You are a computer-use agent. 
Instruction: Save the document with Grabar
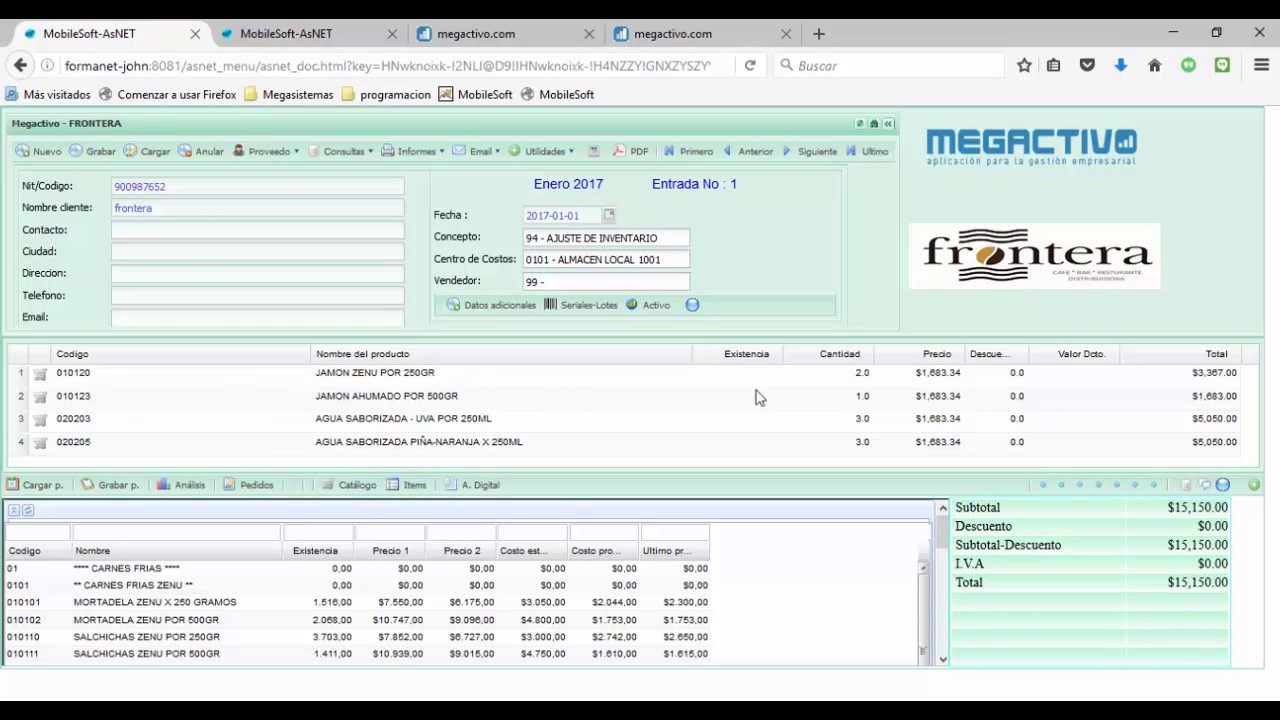point(92,151)
